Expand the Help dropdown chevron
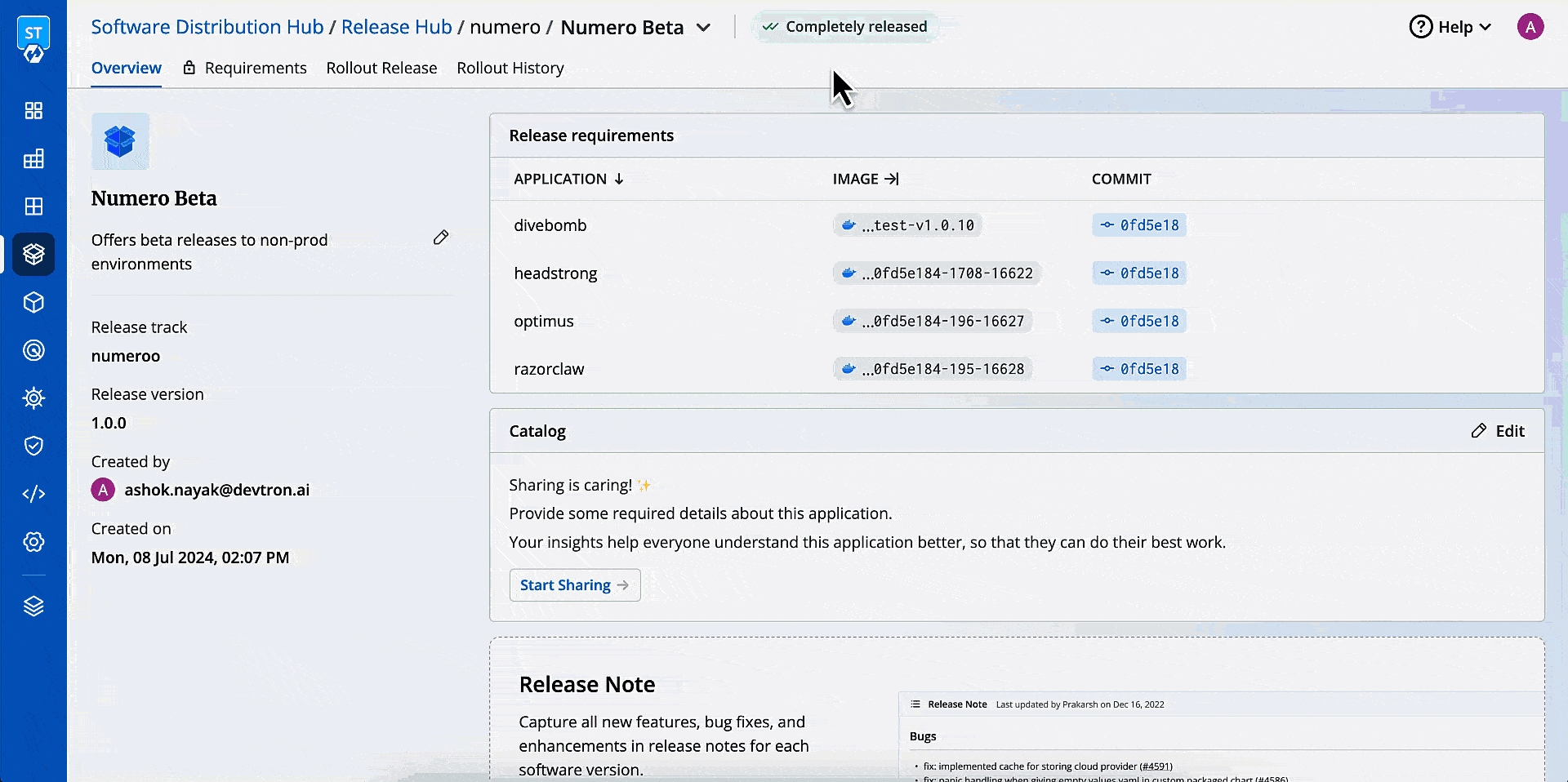Screen dimensions: 1568x782 click(1486, 27)
